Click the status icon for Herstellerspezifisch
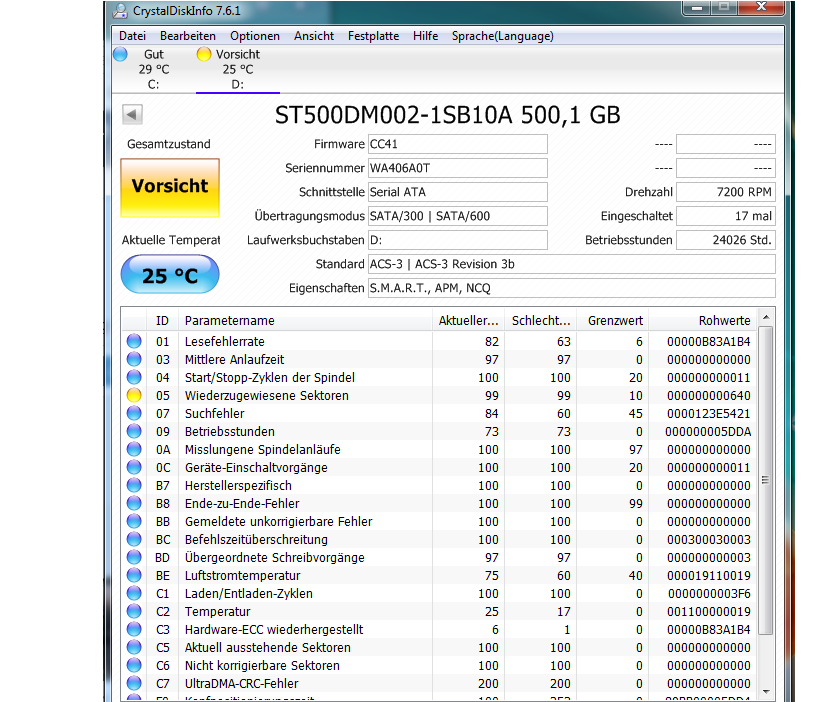819x702 pixels. point(134,485)
